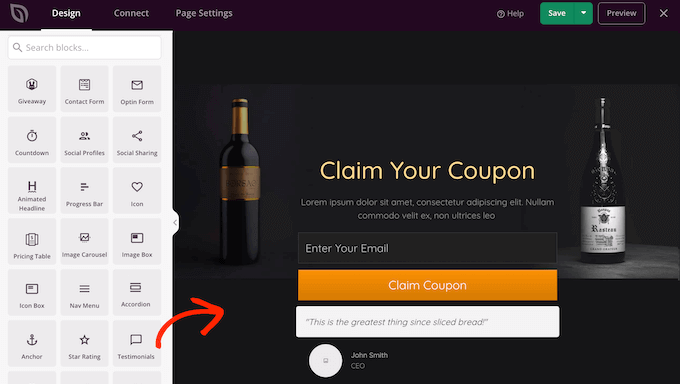
Task: Click the Preview button
Action: click(621, 13)
